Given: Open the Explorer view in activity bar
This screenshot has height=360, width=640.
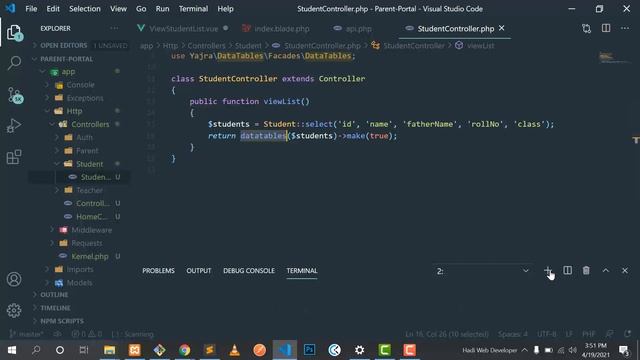Looking at the screenshot, I should (x=14, y=33).
